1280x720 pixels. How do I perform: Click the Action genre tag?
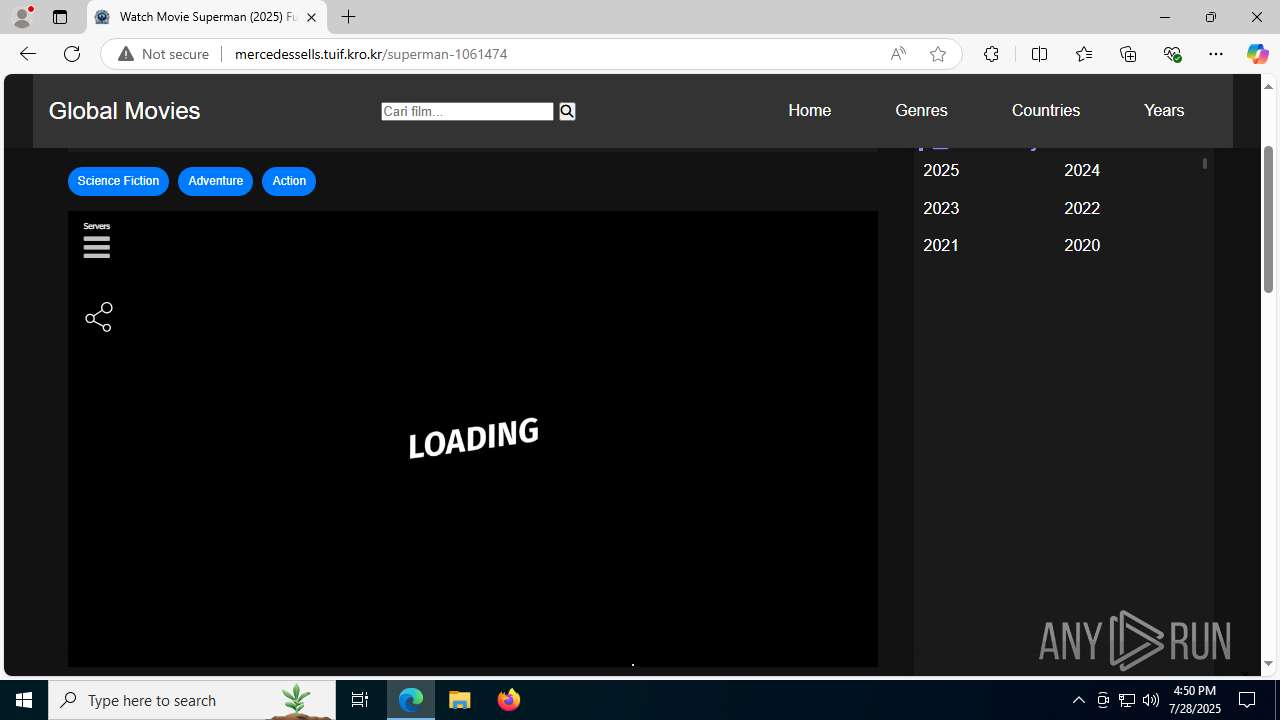pyautogui.click(x=289, y=181)
